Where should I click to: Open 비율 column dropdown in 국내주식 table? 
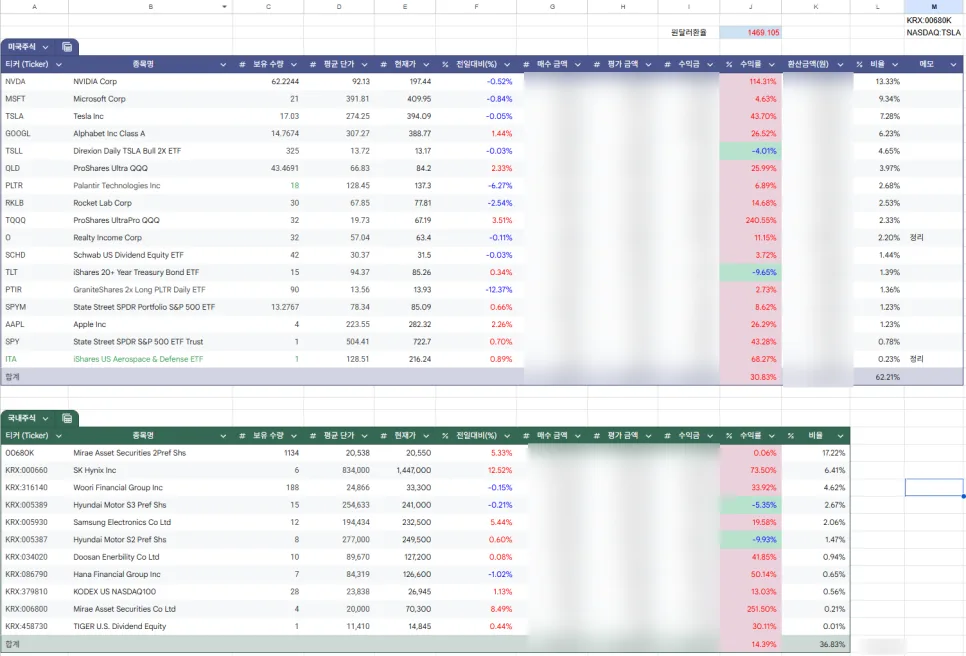pos(840,436)
